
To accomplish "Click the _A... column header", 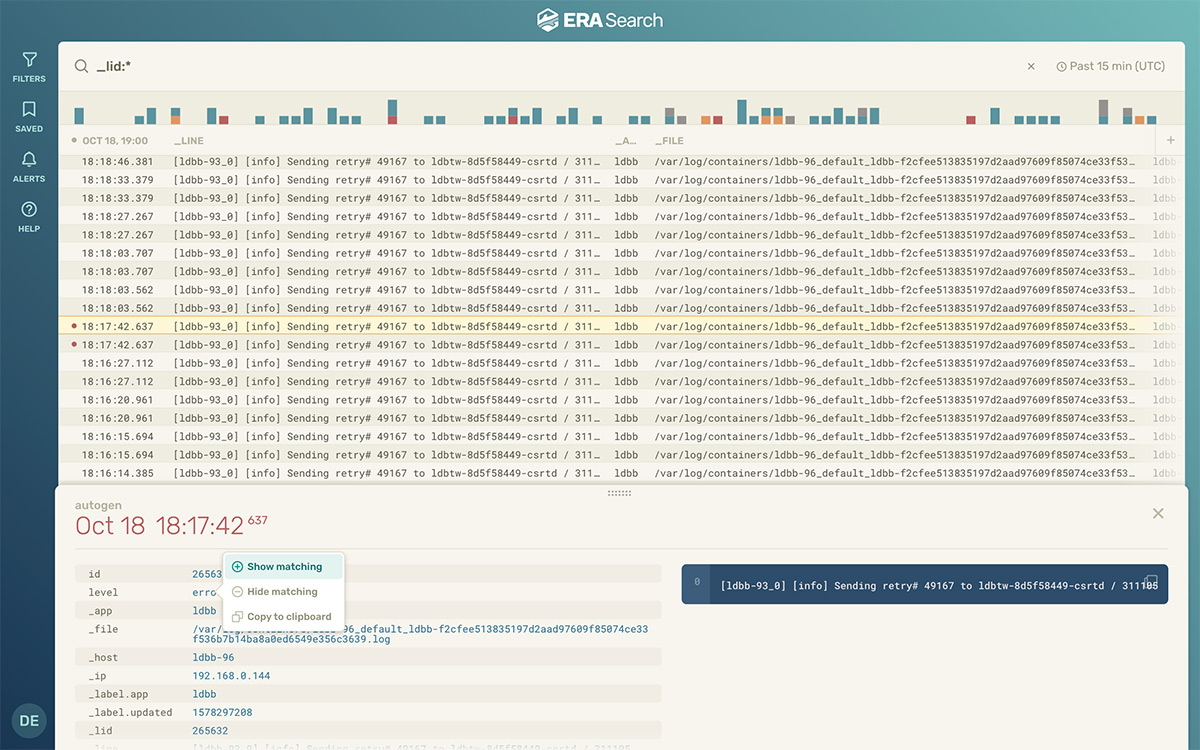I will pos(625,141).
